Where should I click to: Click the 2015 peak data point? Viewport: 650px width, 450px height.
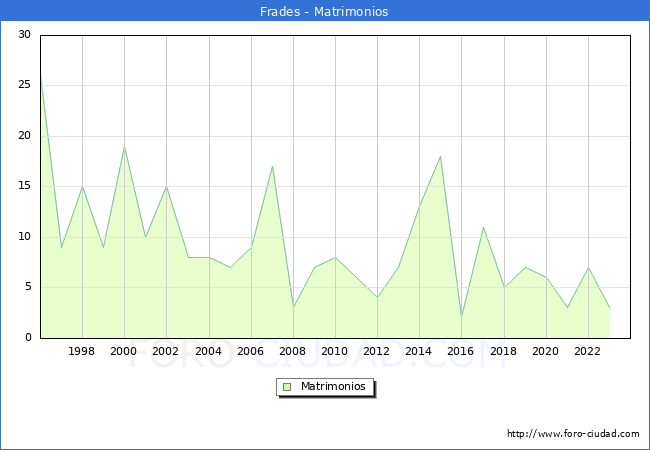click(x=440, y=157)
